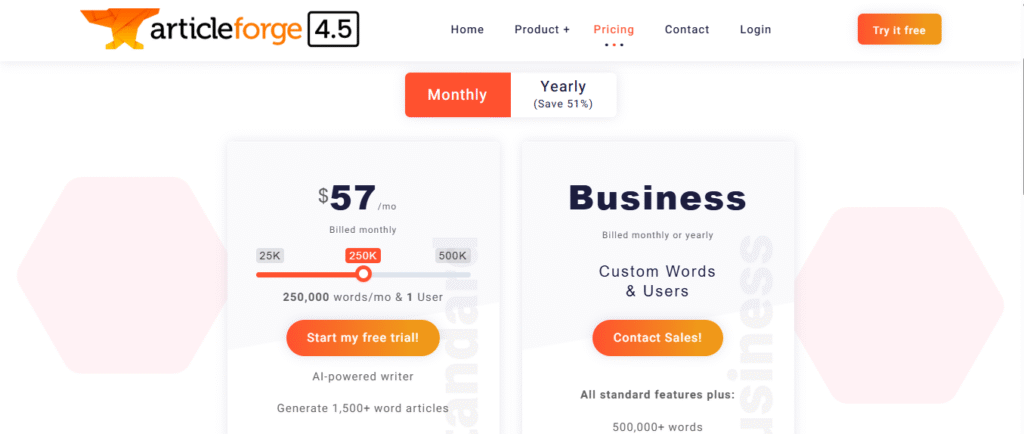Click the articleforge wordmark text
The image size is (1024, 434).
225,31
